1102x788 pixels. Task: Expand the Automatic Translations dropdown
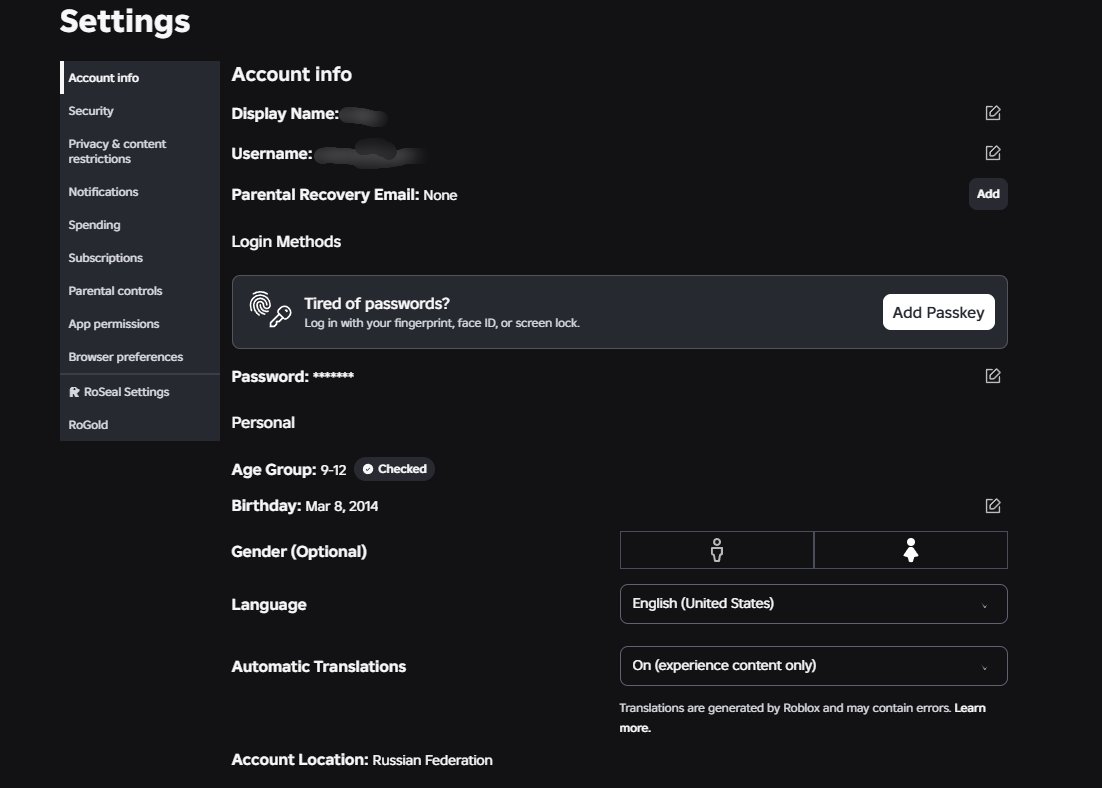(x=813, y=666)
